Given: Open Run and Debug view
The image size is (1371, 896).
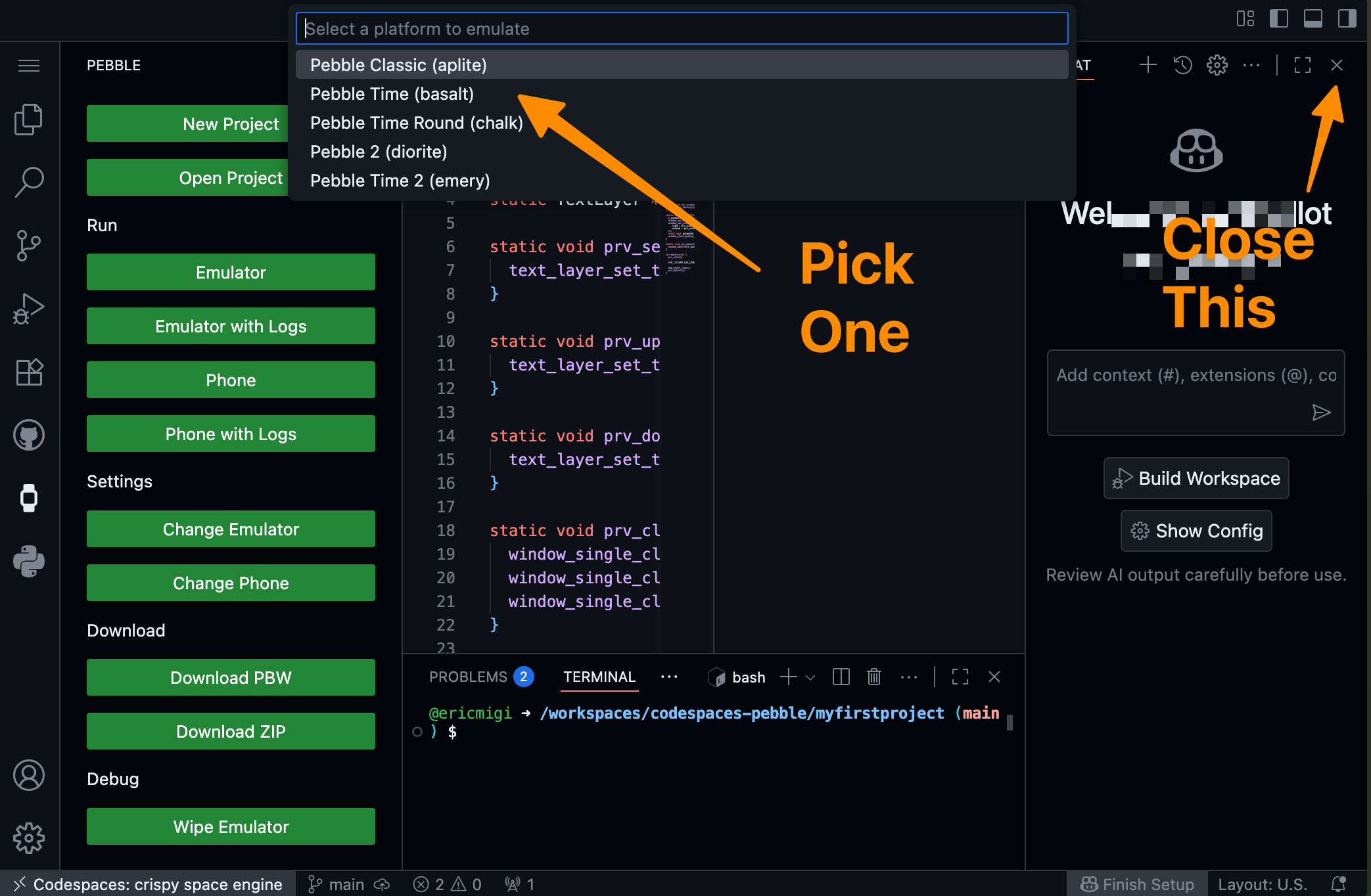Looking at the screenshot, I should 29,309.
